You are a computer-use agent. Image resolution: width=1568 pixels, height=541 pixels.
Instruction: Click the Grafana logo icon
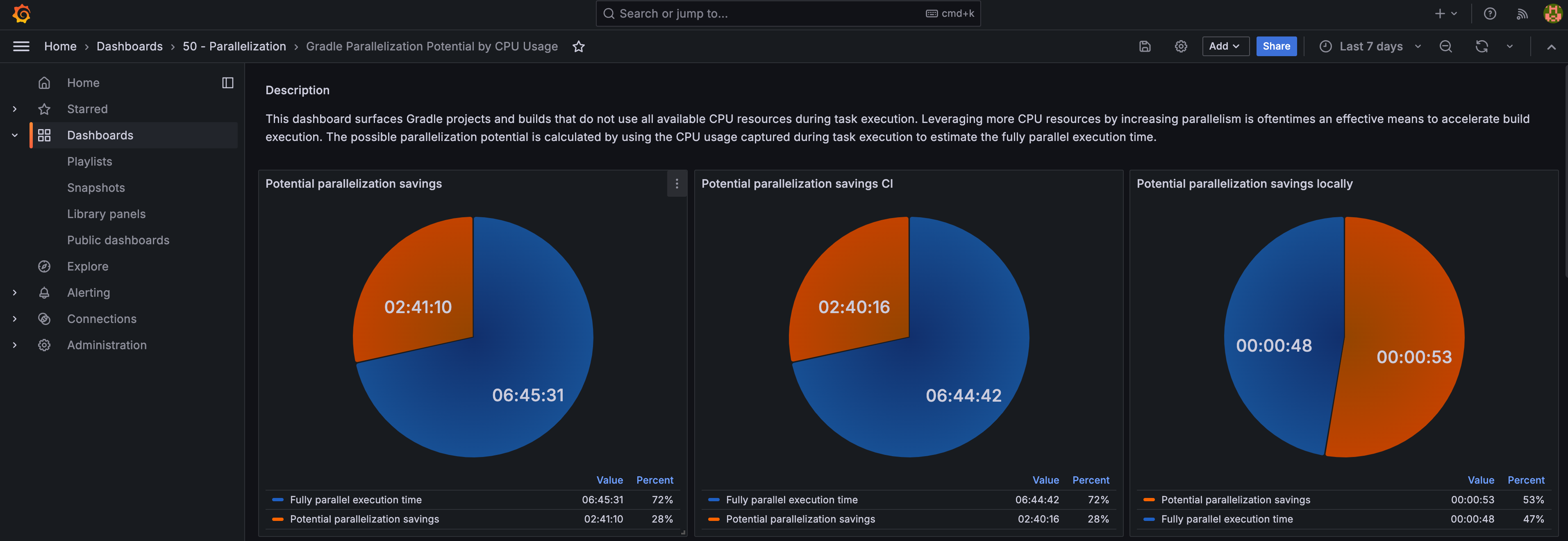tap(21, 14)
